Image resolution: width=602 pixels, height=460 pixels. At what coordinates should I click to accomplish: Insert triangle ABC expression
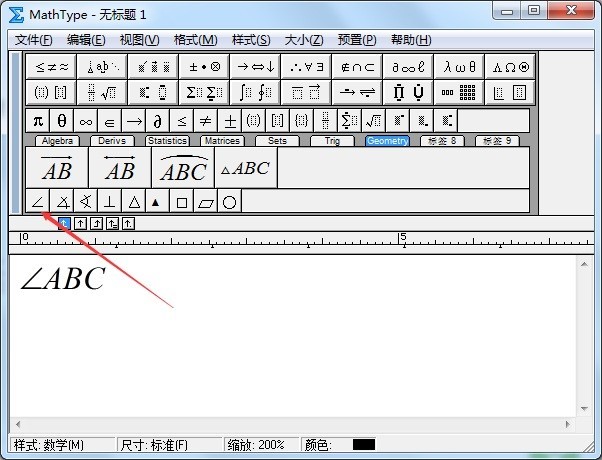point(245,169)
